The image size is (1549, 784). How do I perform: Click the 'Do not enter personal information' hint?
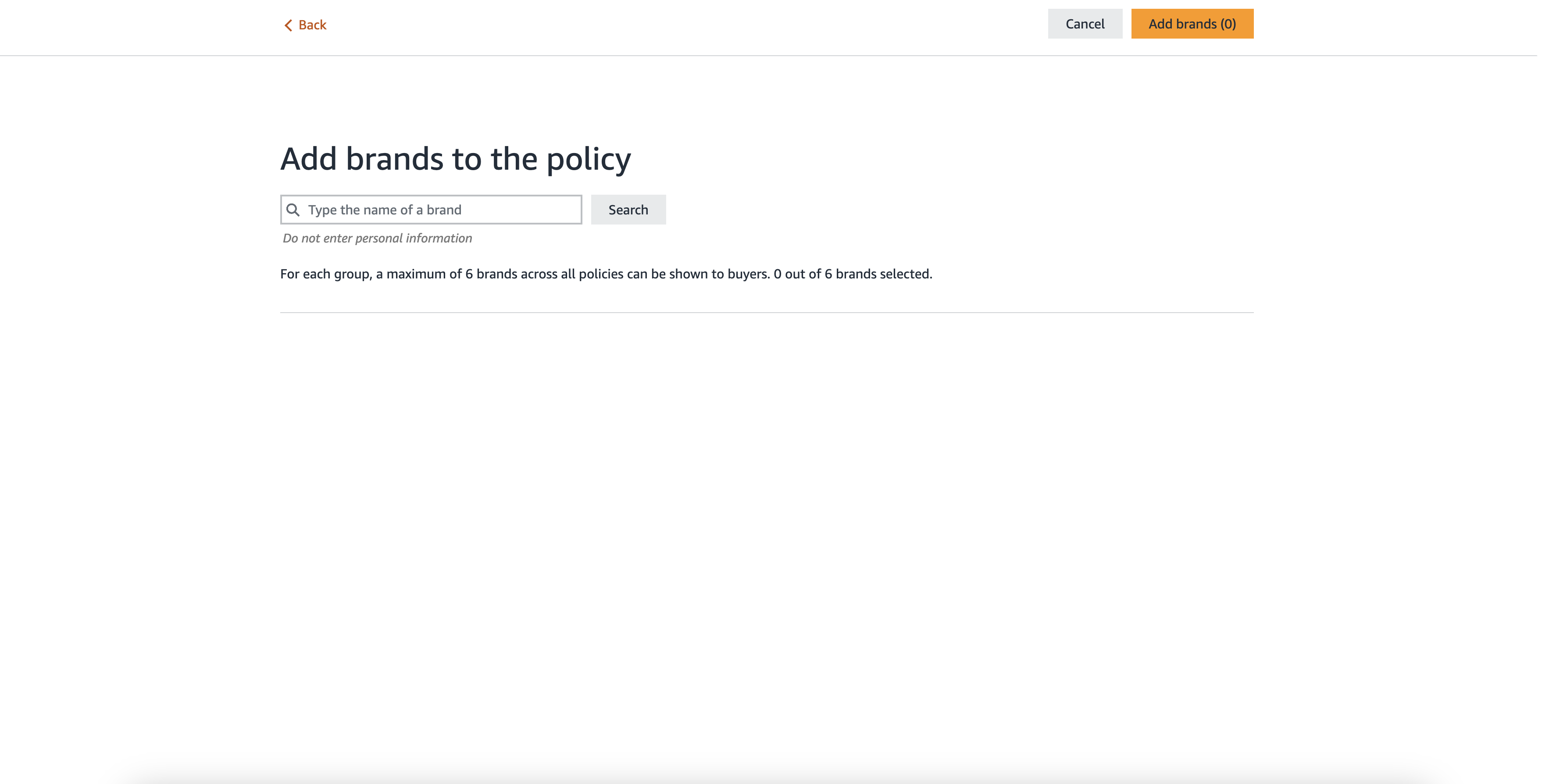tap(377, 238)
